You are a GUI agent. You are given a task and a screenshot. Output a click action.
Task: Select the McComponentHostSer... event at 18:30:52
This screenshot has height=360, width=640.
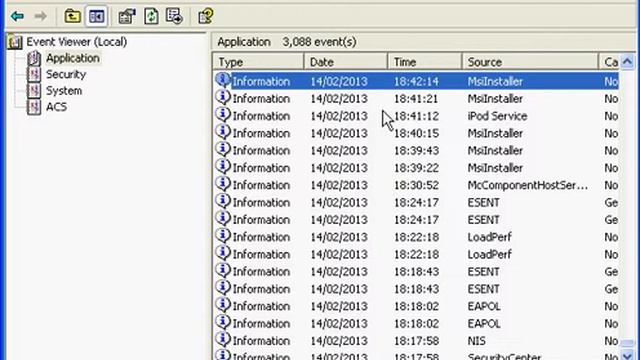(x=416, y=185)
